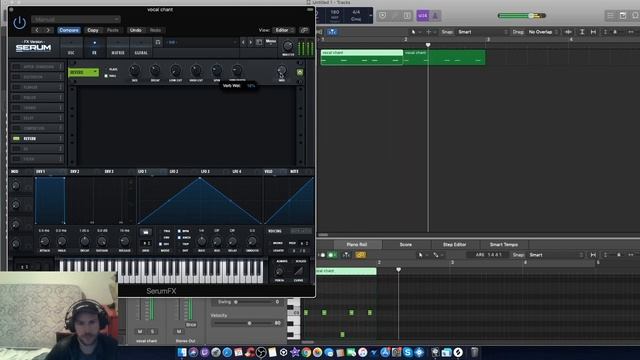This screenshot has width=640, height=360.
Task: Switch to Serum OSC tab
Action: click(x=71, y=48)
